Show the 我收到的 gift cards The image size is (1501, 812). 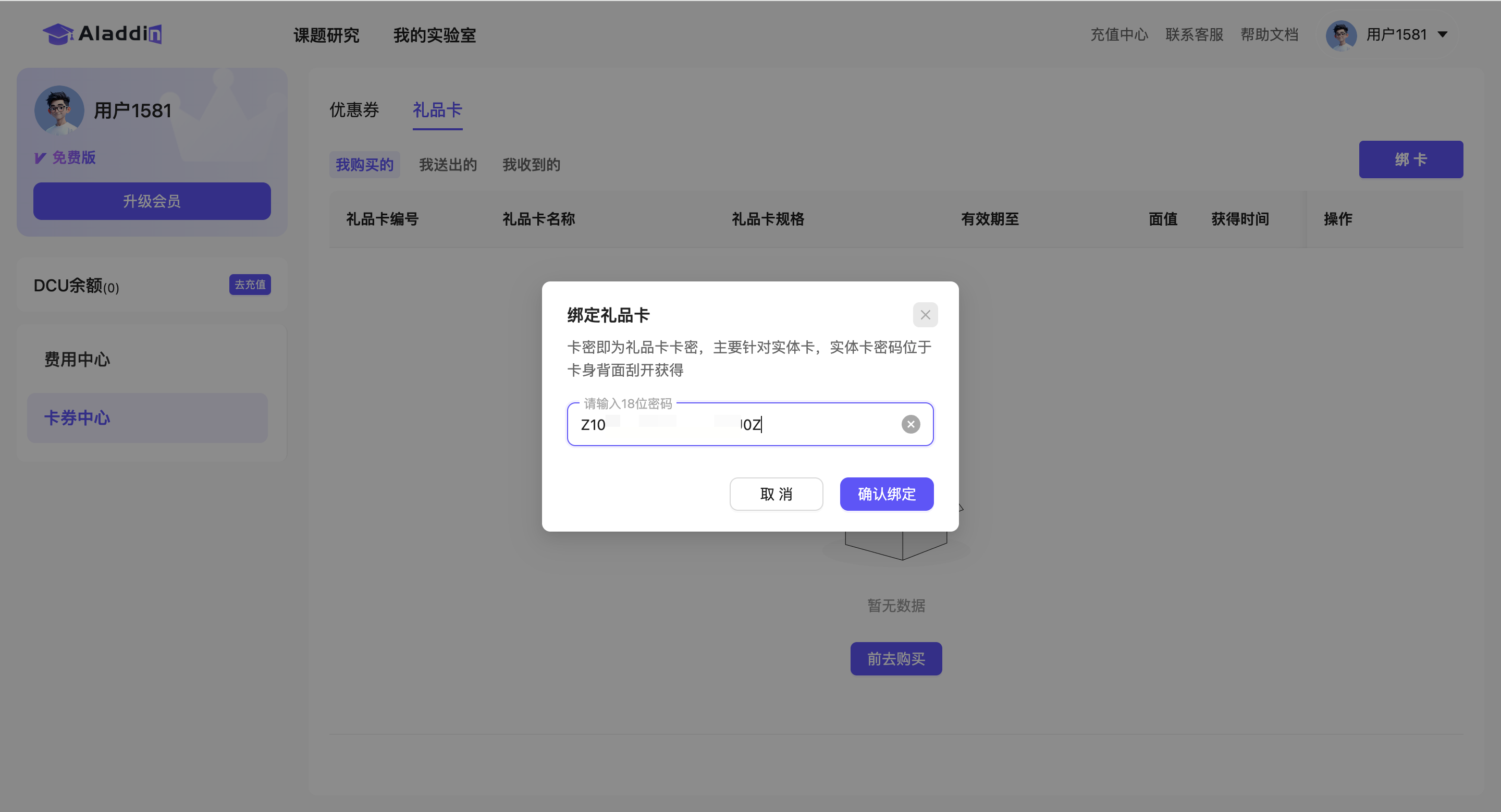[x=531, y=165]
